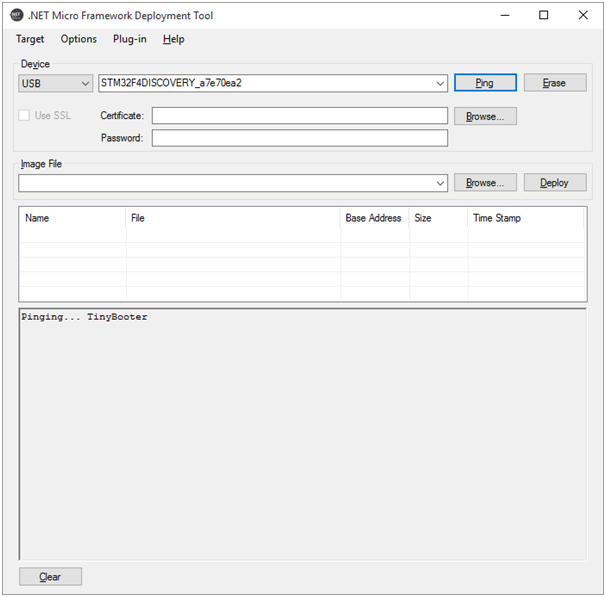Focus the Password input field
The height and width of the screenshot is (597, 606).
pyautogui.click(x=300, y=138)
